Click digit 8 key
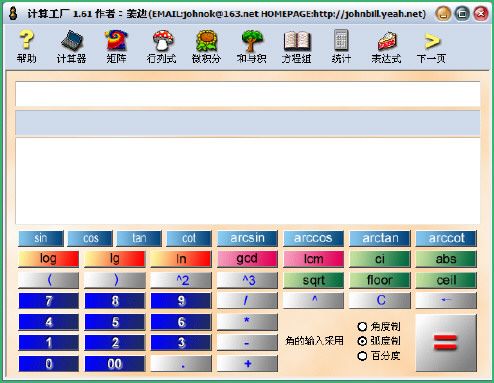The height and width of the screenshot is (383, 494). pos(115,301)
